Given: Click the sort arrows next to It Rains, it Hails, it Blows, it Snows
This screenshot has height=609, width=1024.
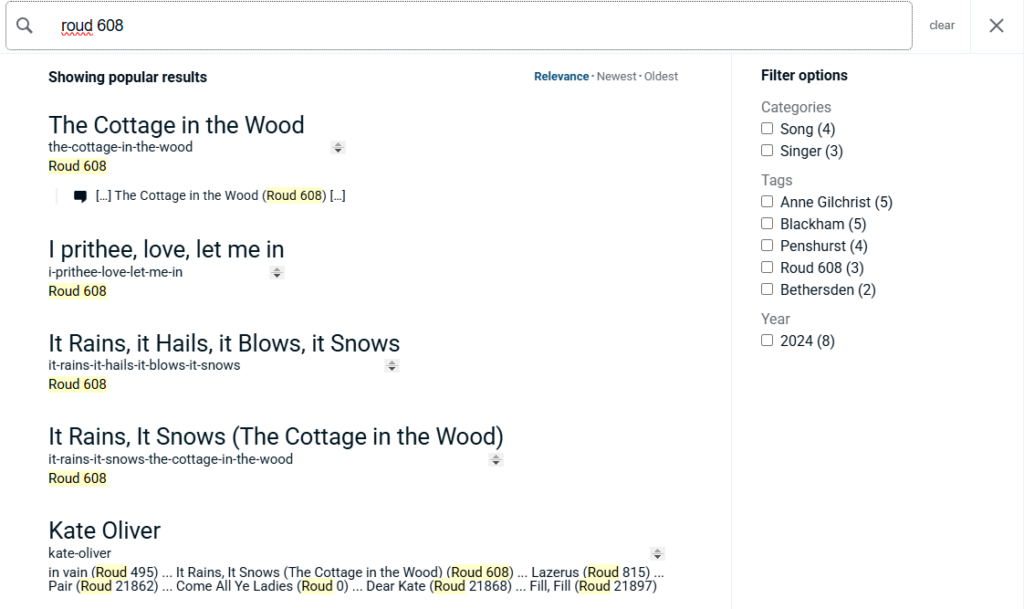Looking at the screenshot, I should 392,365.
